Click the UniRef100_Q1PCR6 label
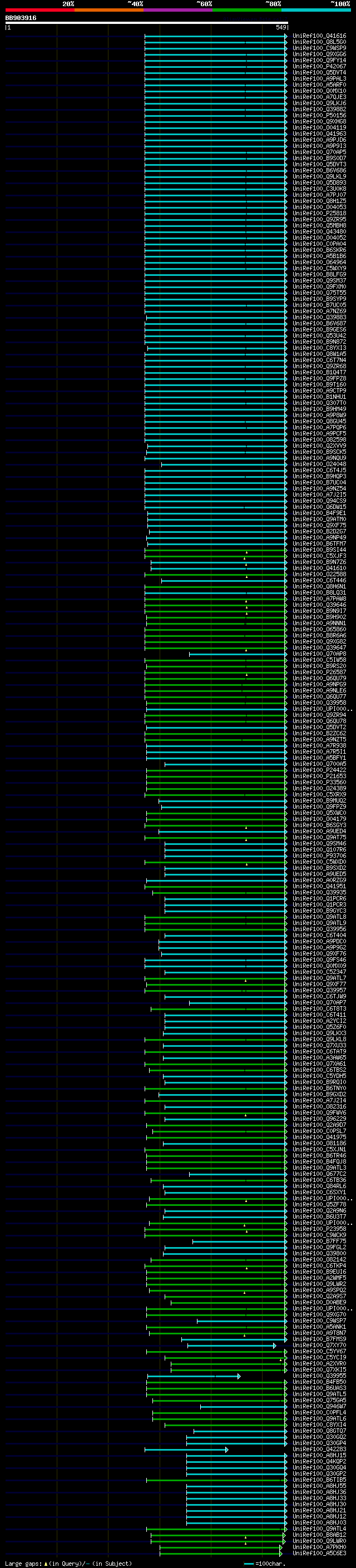Image resolution: width=356 pixels, height=1568 pixels. tap(319, 898)
